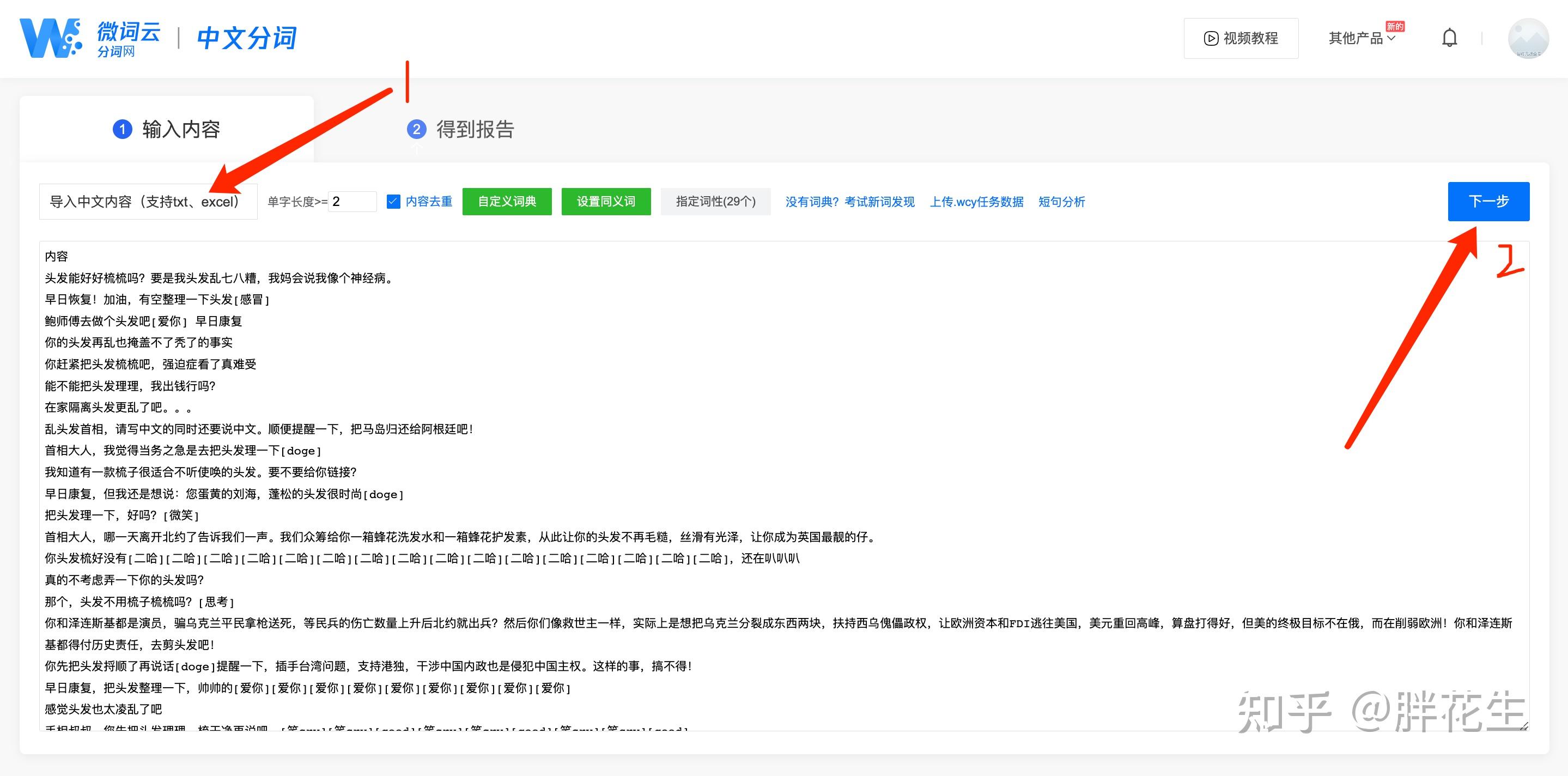This screenshot has width=1568, height=776.
Task: Expand the 其他产品 dropdown
Action: 1362,38
